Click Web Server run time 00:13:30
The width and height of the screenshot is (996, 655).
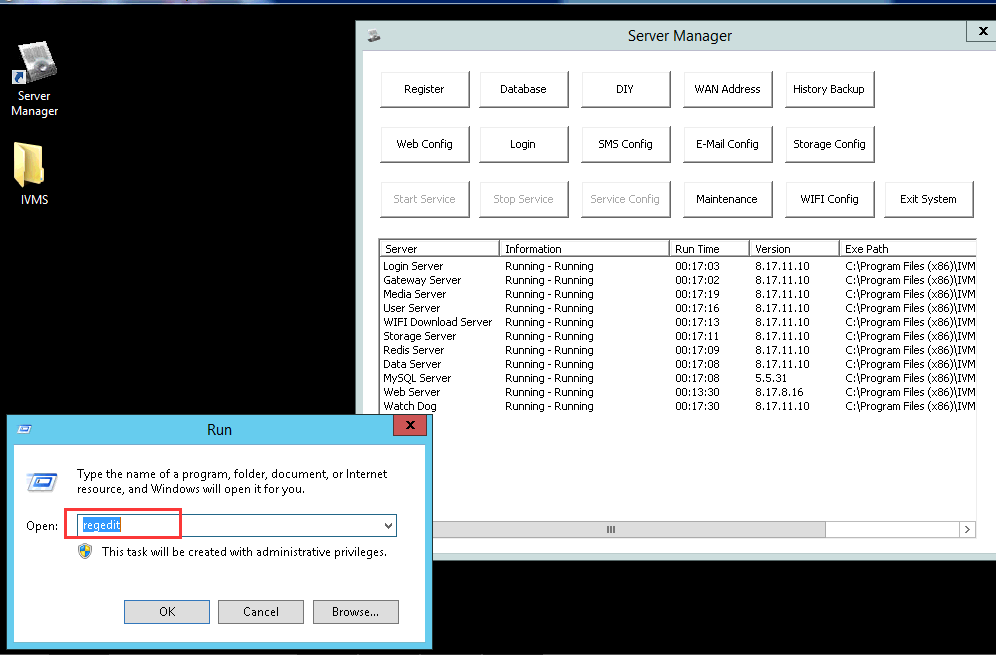tap(697, 392)
